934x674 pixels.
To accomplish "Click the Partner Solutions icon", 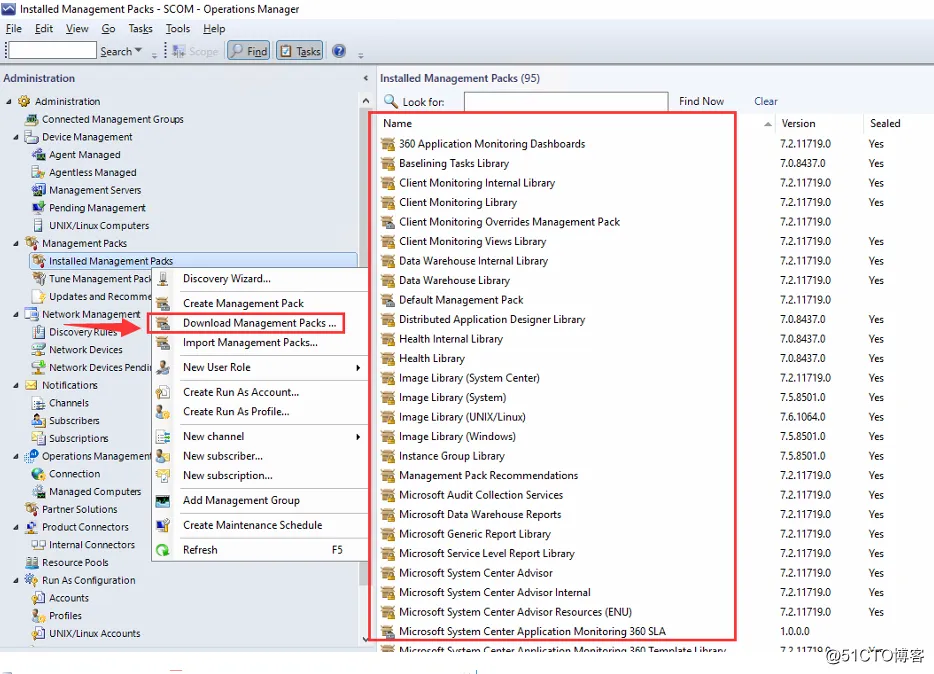I will [32, 509].
